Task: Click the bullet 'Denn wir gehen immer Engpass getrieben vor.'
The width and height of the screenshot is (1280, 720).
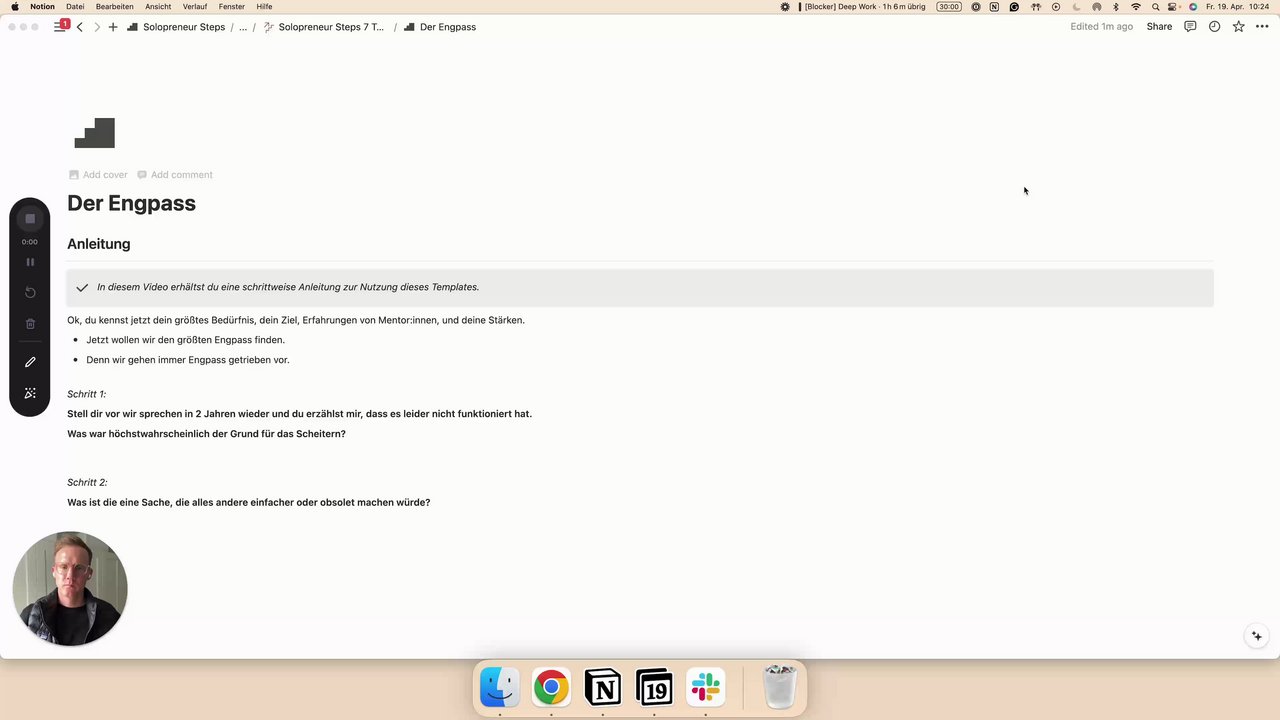Action: coord(188,360)
